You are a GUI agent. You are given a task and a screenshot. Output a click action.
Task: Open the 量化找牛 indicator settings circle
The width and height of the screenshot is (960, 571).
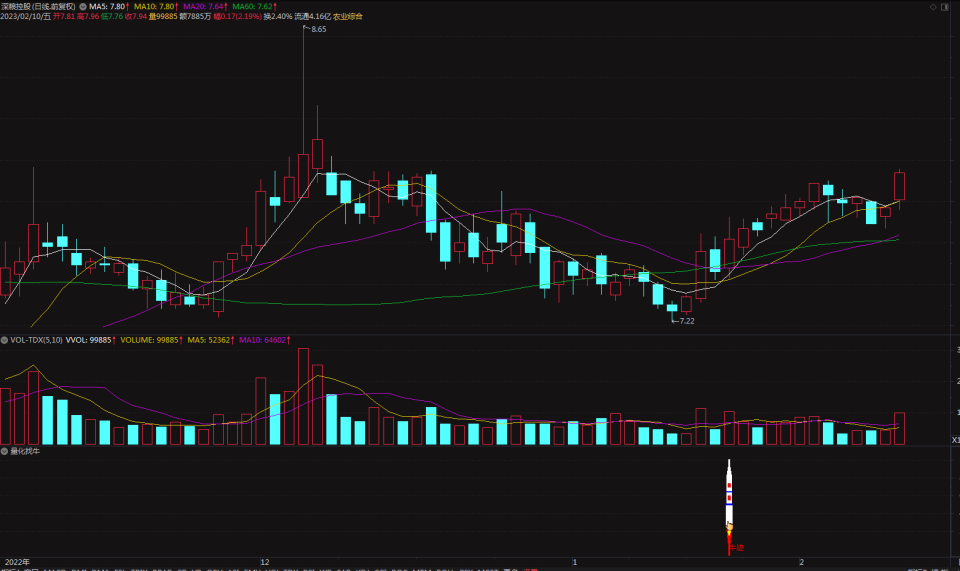pyautogui.click(x=4, y=451)
